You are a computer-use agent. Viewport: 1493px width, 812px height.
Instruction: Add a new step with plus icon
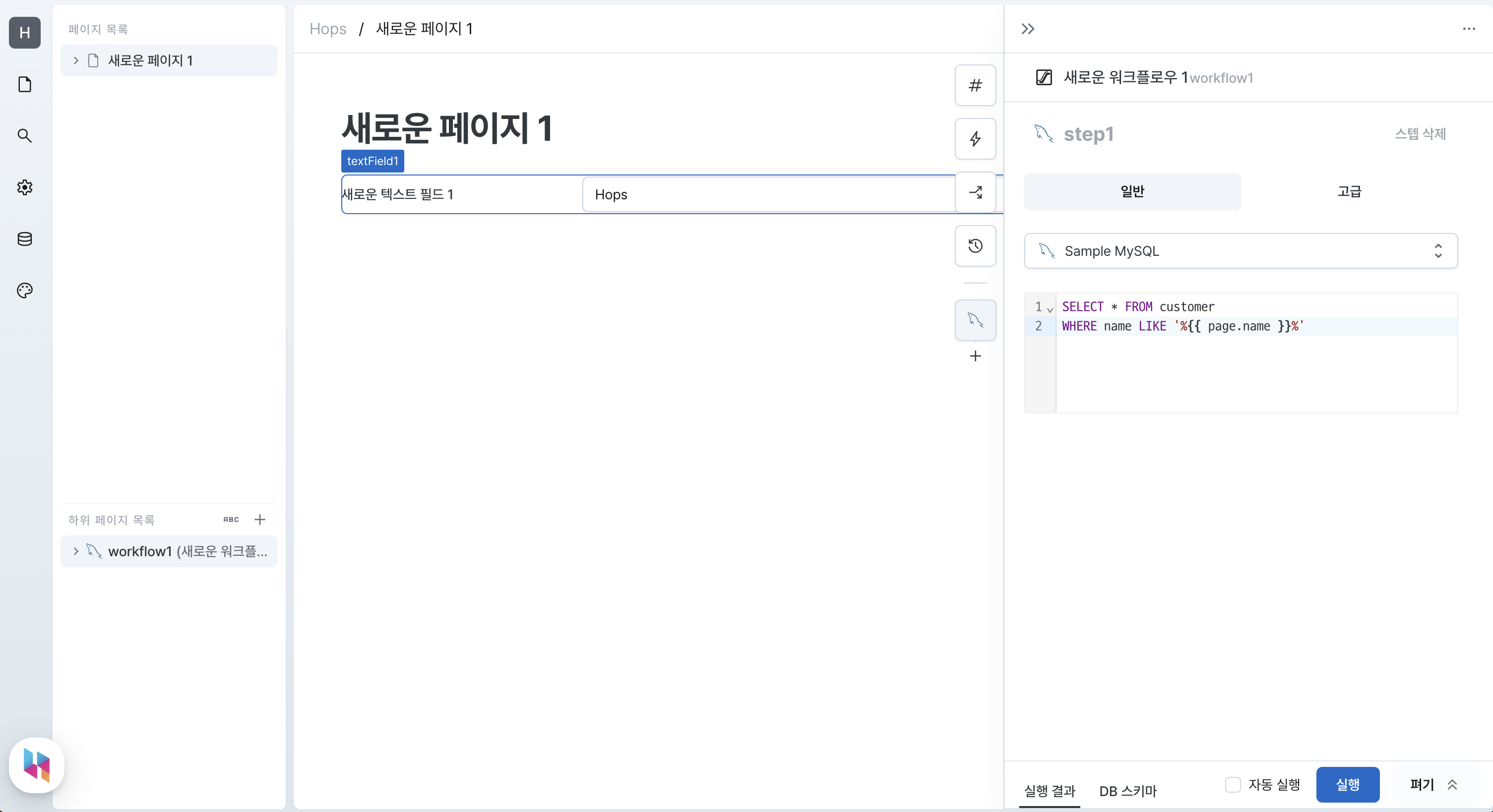[x=976, y=355]
